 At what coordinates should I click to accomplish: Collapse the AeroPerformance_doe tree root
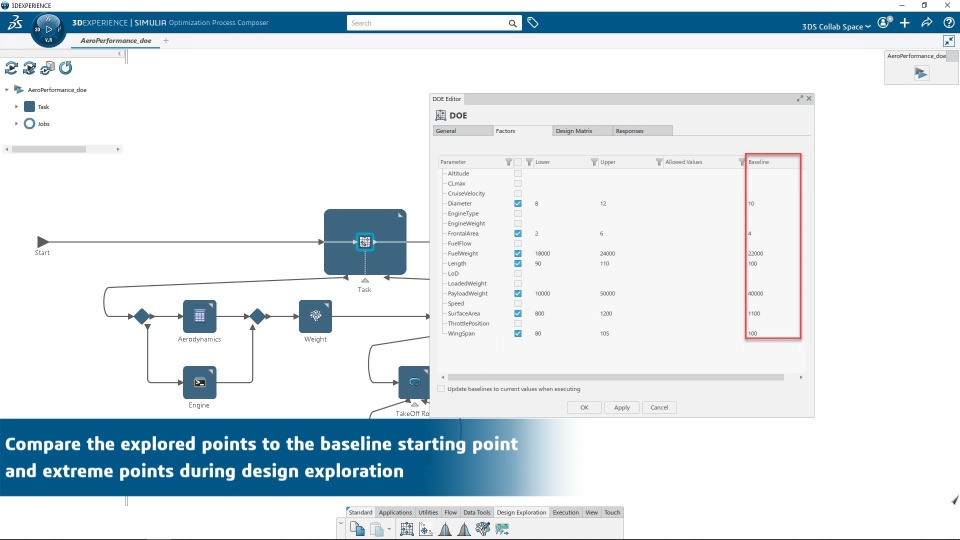(x=7, y=90)
